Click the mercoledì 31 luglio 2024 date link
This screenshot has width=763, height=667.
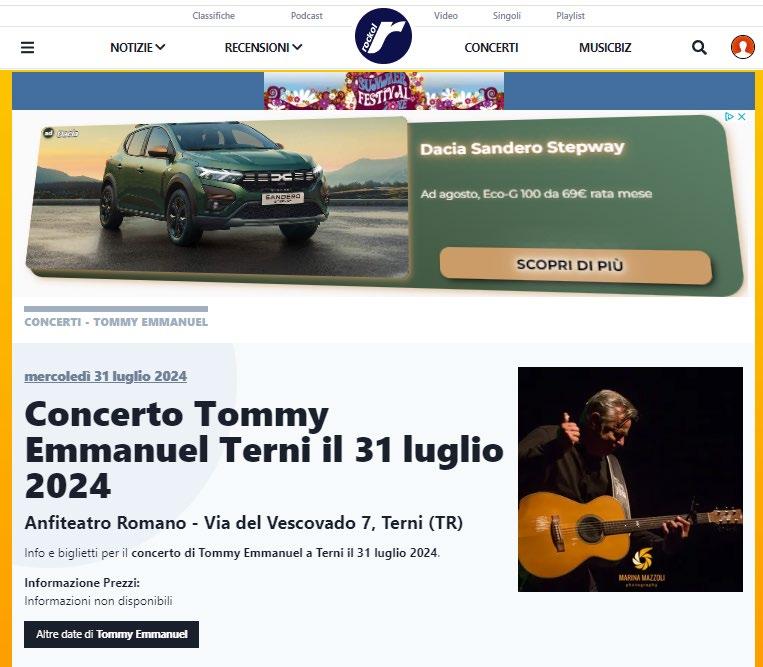coord(106,376)
